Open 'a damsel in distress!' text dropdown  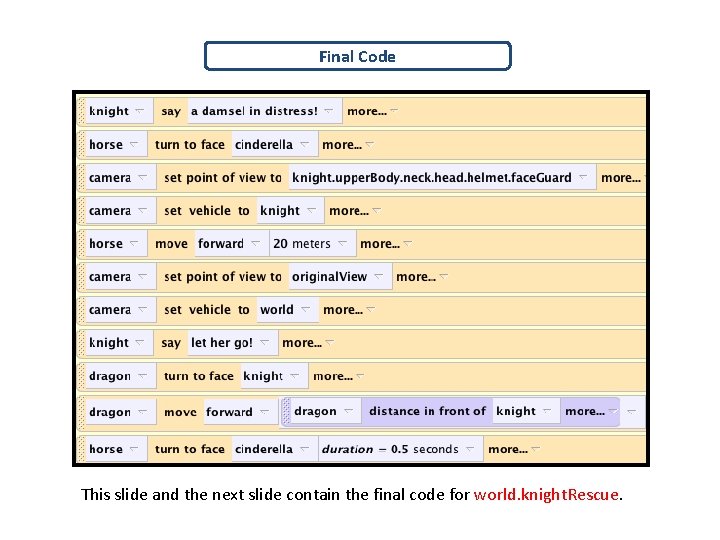pos(264,111)
